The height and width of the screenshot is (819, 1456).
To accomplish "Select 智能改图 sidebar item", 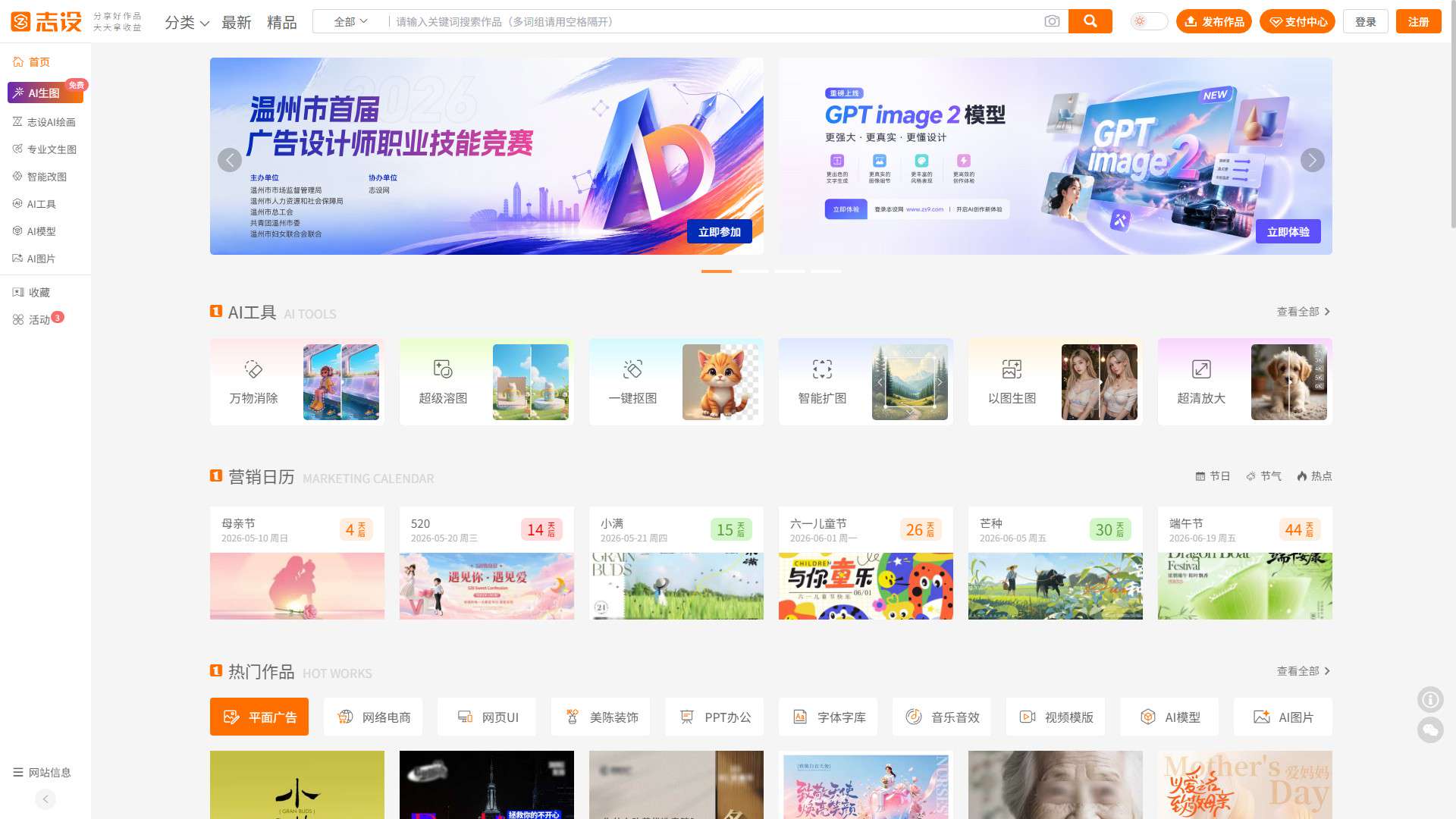I will click(39, 177).
